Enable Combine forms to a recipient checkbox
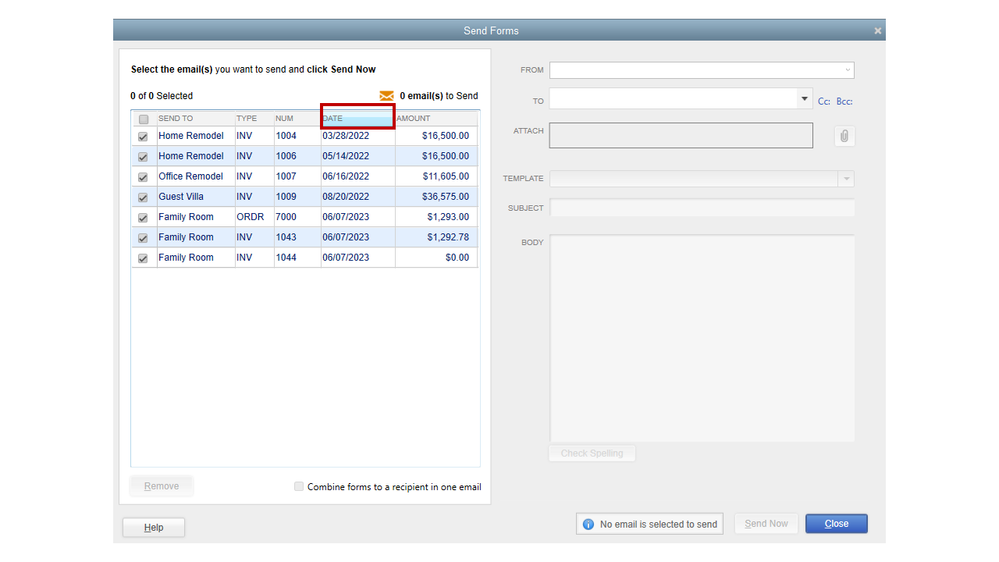 tap(298, 486)
